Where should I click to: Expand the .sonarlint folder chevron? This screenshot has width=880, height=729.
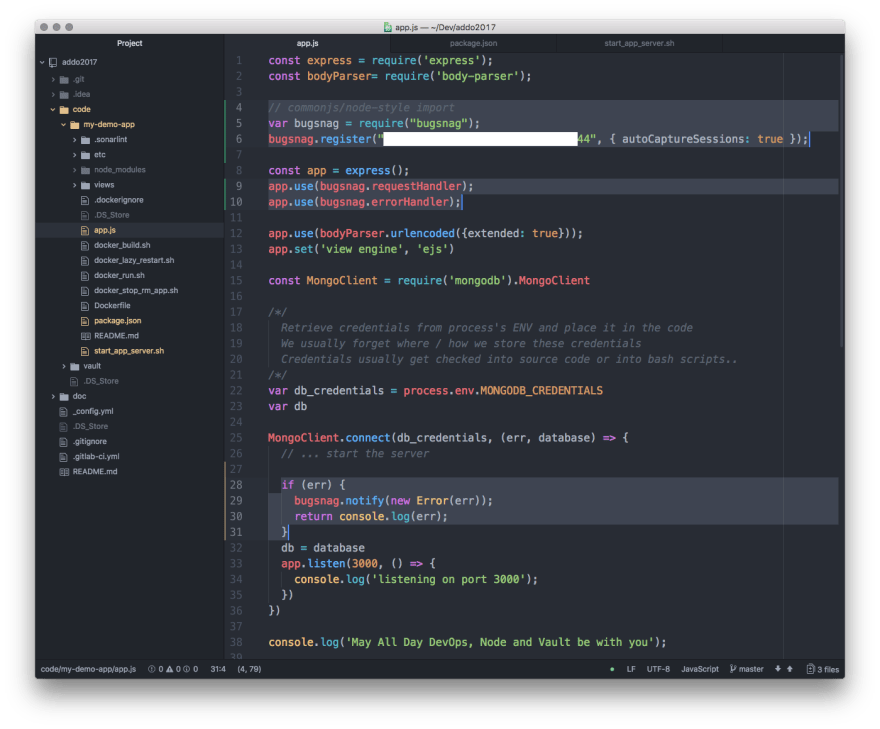click(74, 140)
